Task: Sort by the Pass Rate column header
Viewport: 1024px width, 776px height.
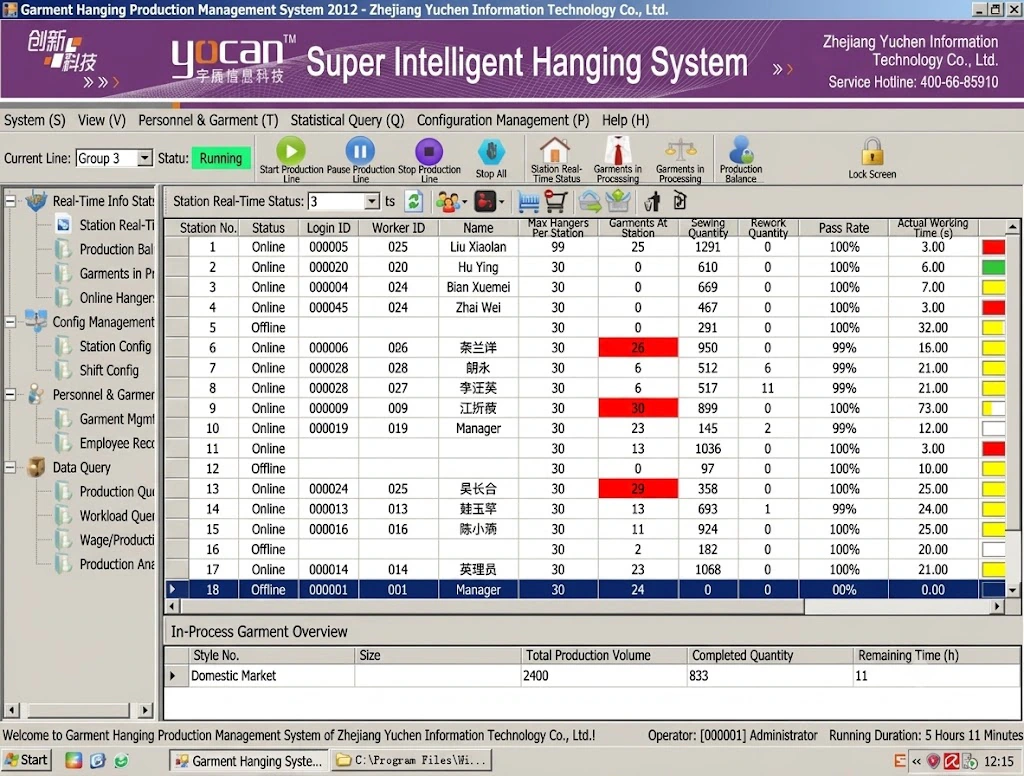Action: (x=844, y=227)
